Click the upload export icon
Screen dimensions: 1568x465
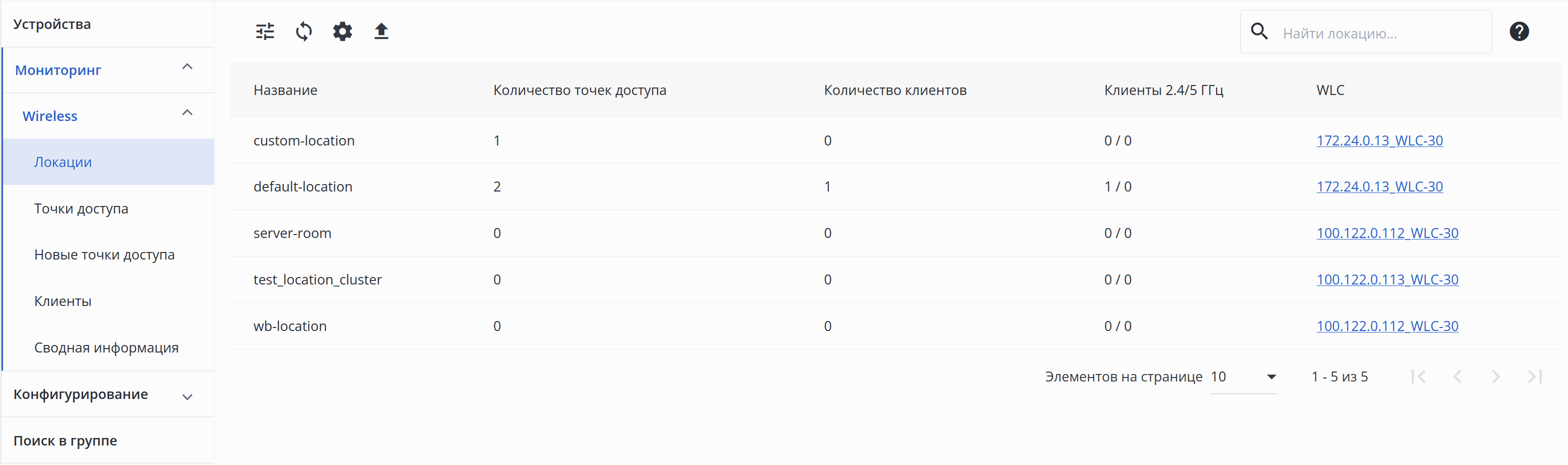click(x=381, y=31)
